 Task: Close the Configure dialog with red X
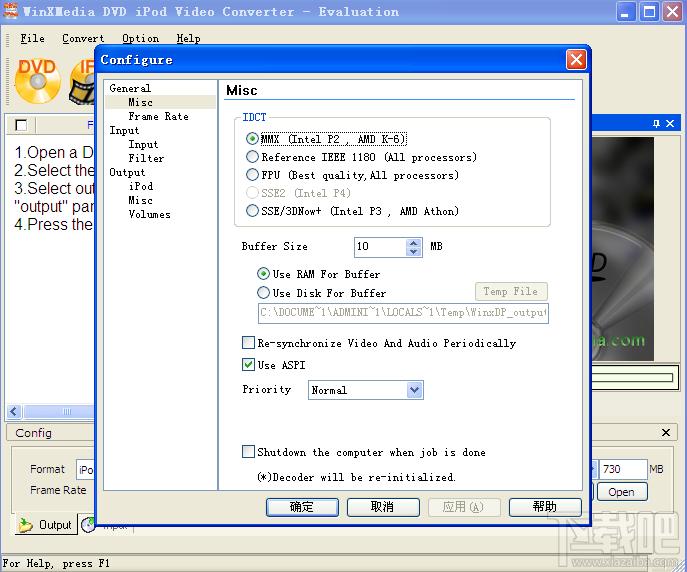coord(576,60)
